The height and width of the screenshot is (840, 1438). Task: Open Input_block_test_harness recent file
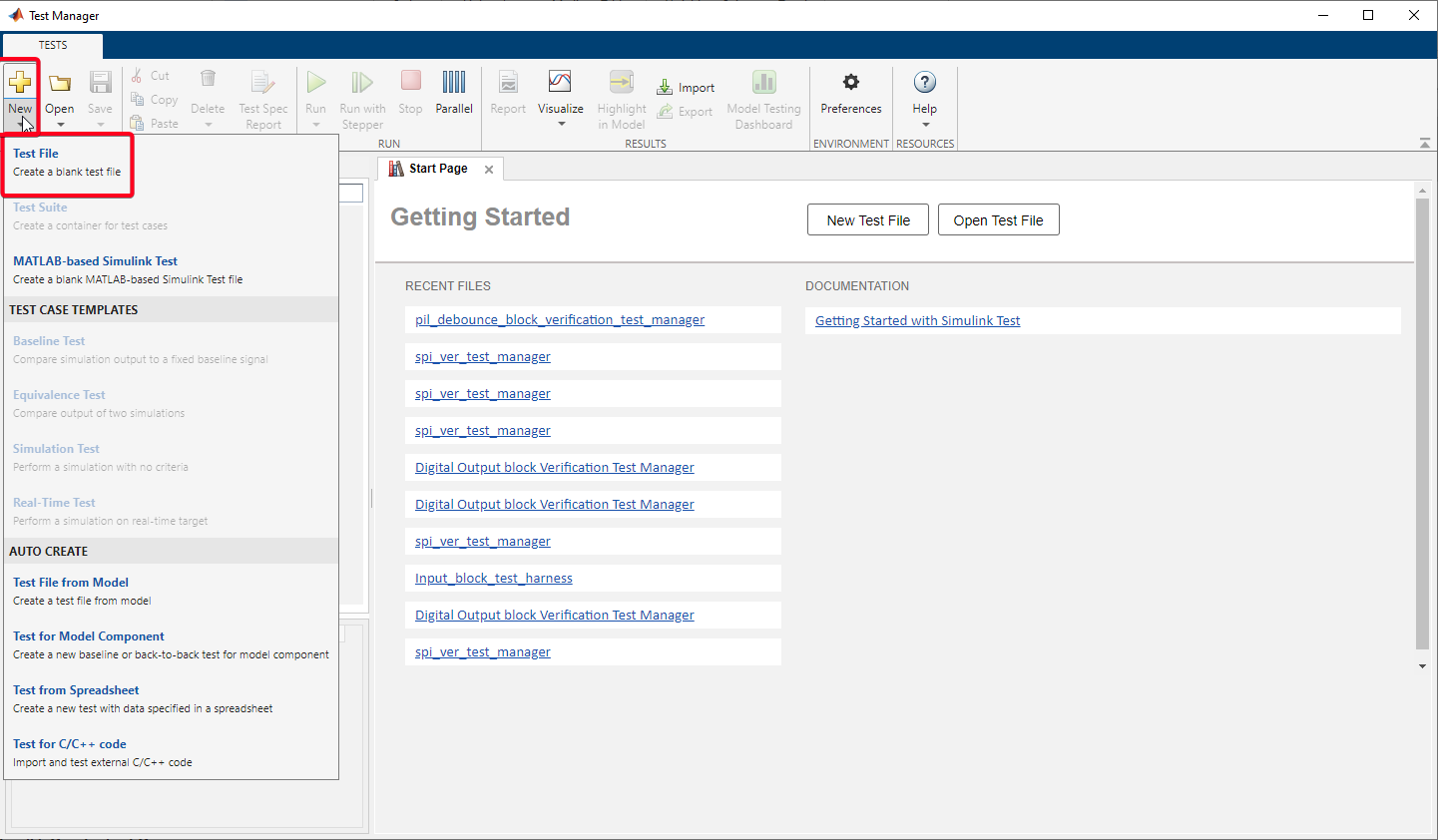[494, 579]
